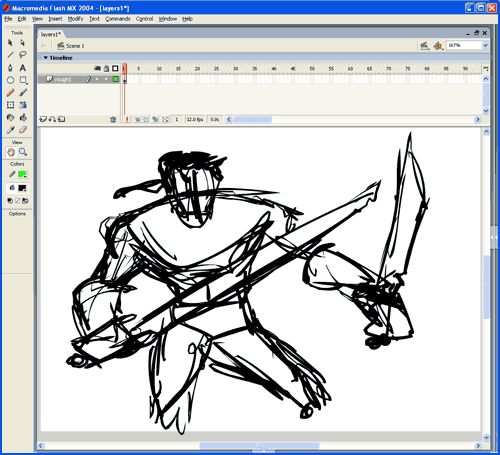Open the View menu
Viewport: 500px width, 455px height.
tap(37, 19)
